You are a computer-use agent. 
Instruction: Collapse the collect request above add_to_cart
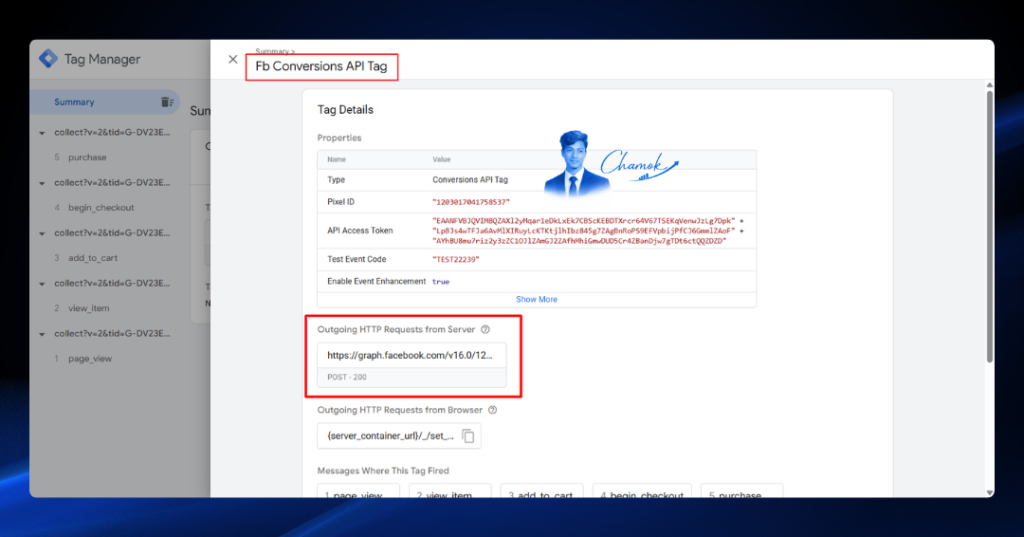[x=42, y=233]
